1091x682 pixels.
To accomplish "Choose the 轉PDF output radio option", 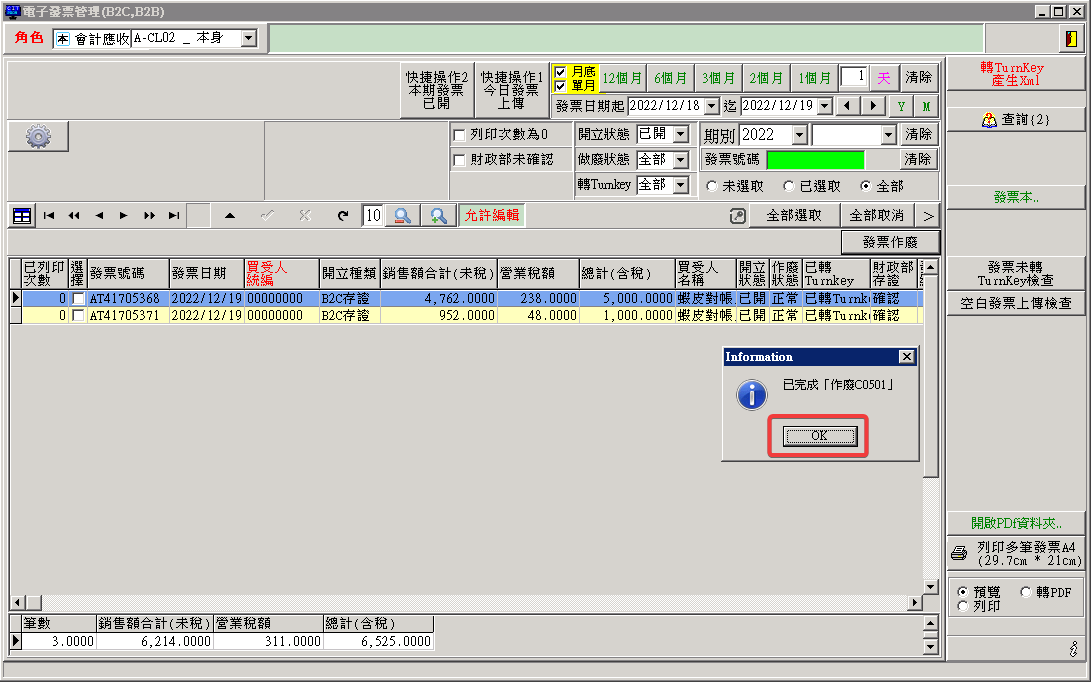I will pos(1026,592).
